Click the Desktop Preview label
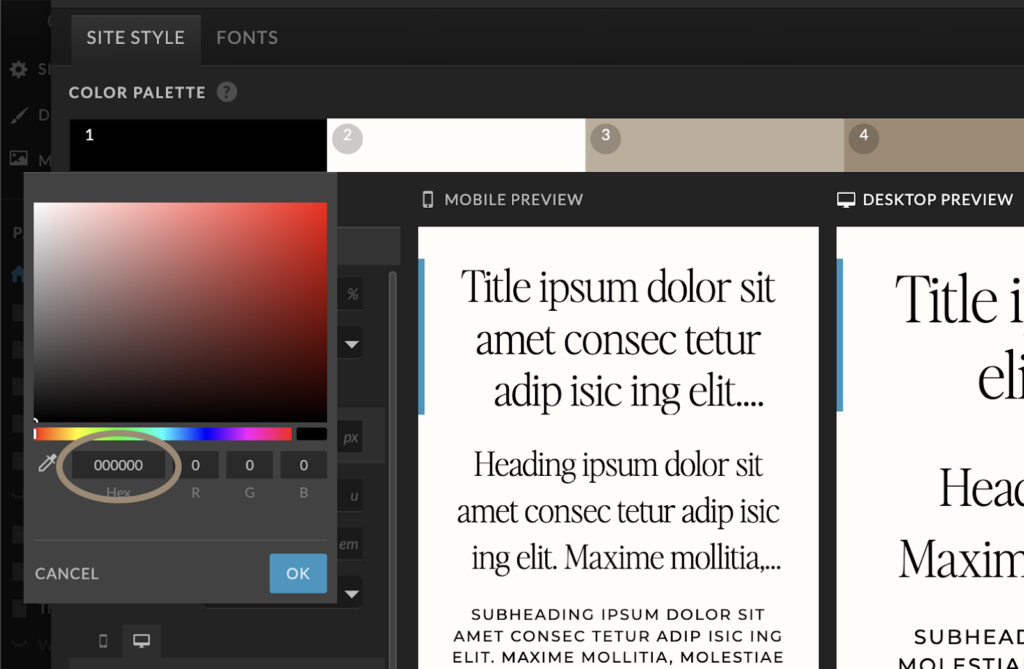1024x669 pixels. pyautogui.click(x=937, y=199)
